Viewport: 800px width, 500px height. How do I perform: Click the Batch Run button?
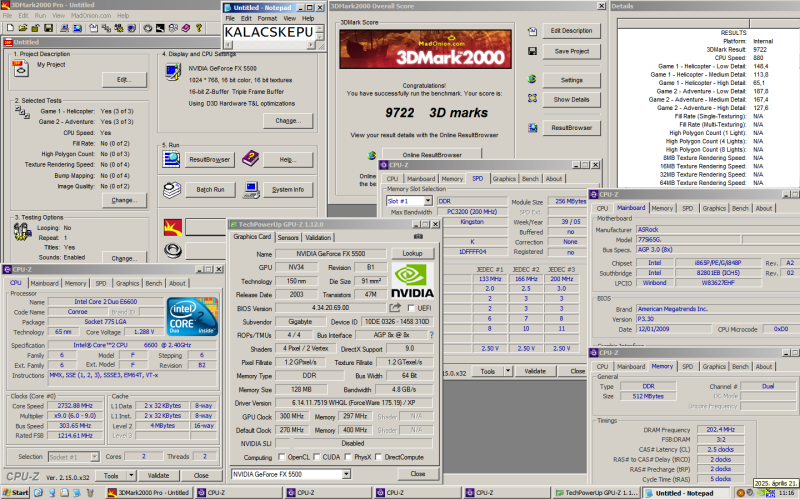pyautogui.click(x=210, y=190)
